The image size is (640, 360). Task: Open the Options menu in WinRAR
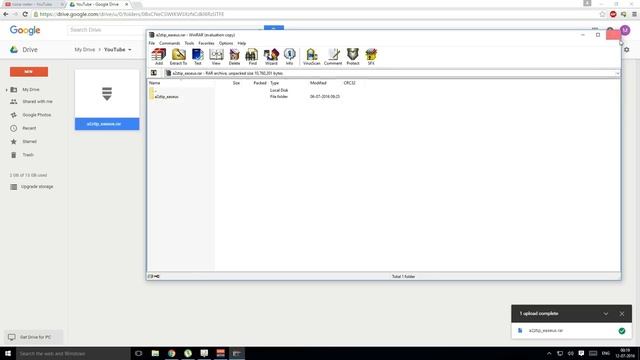[226, 43]
